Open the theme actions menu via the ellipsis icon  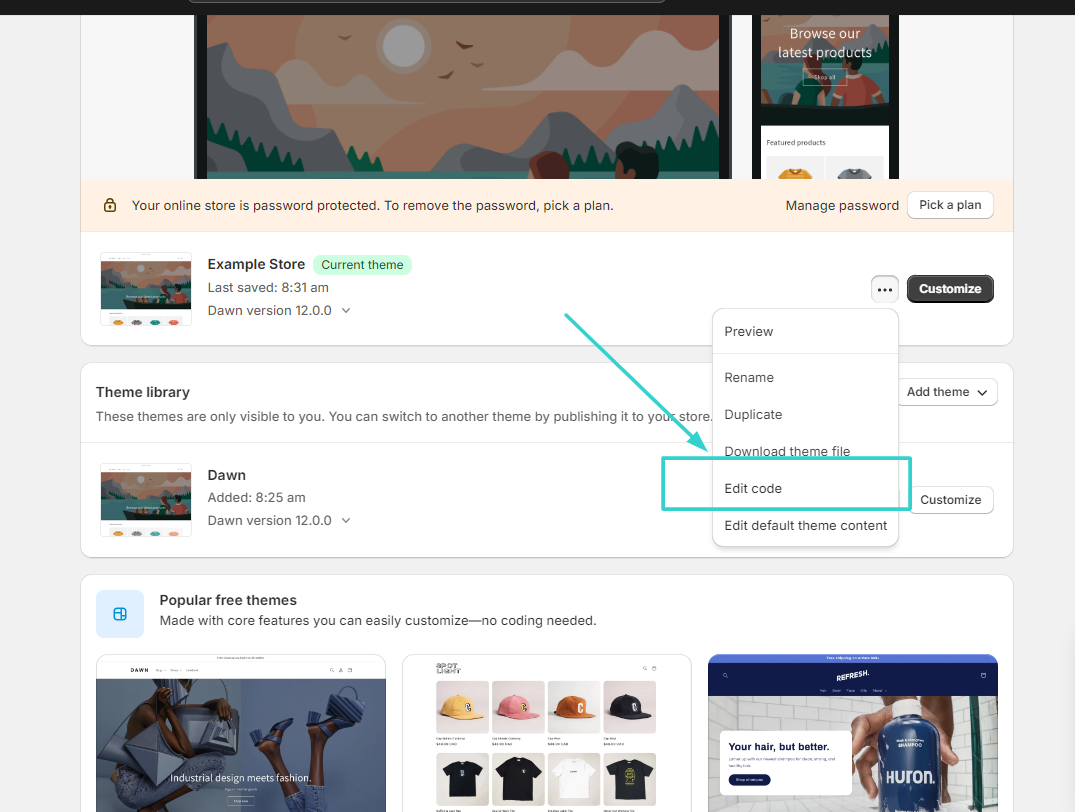click(x=884, y=288)
